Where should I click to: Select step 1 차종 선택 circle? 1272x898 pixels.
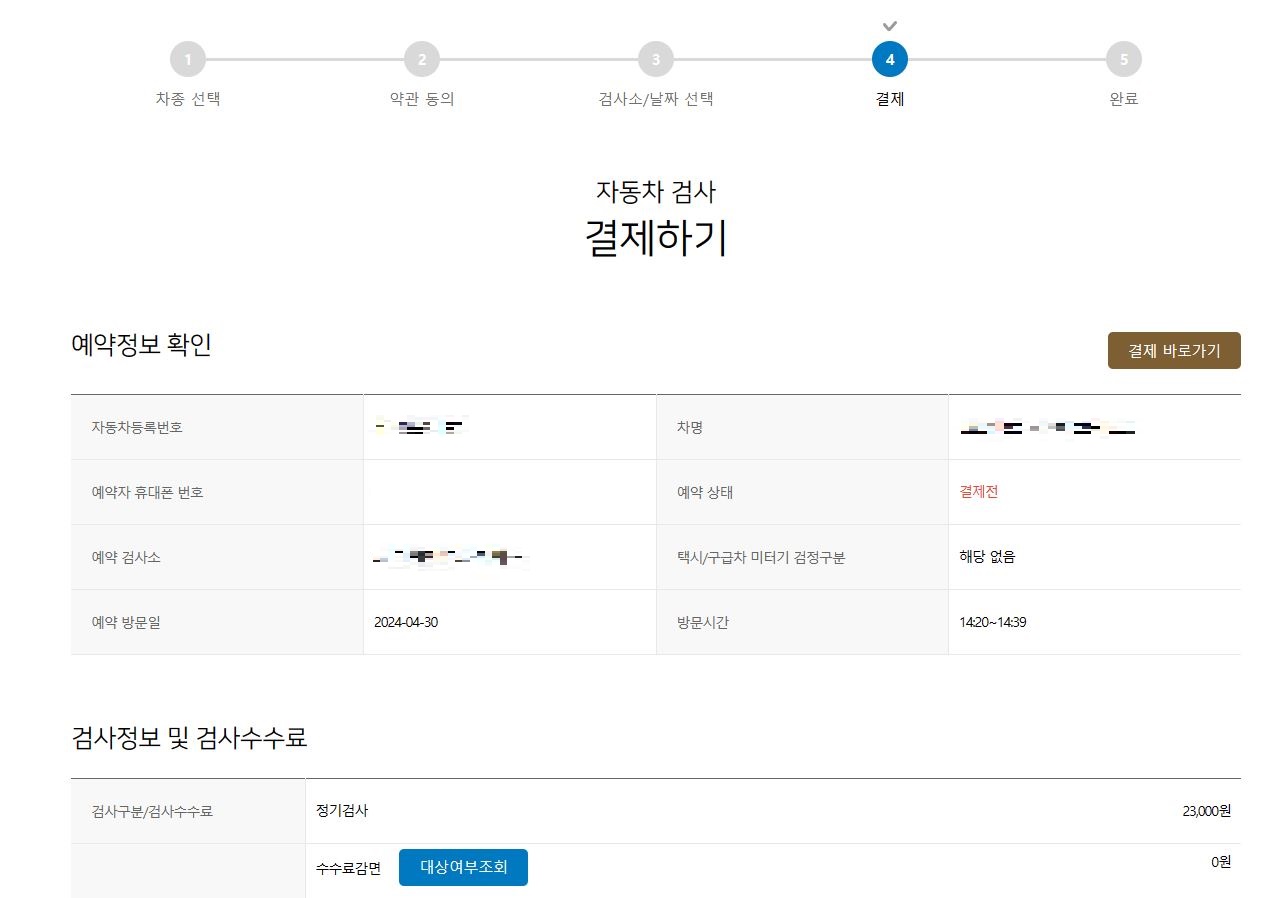[187, 58]
